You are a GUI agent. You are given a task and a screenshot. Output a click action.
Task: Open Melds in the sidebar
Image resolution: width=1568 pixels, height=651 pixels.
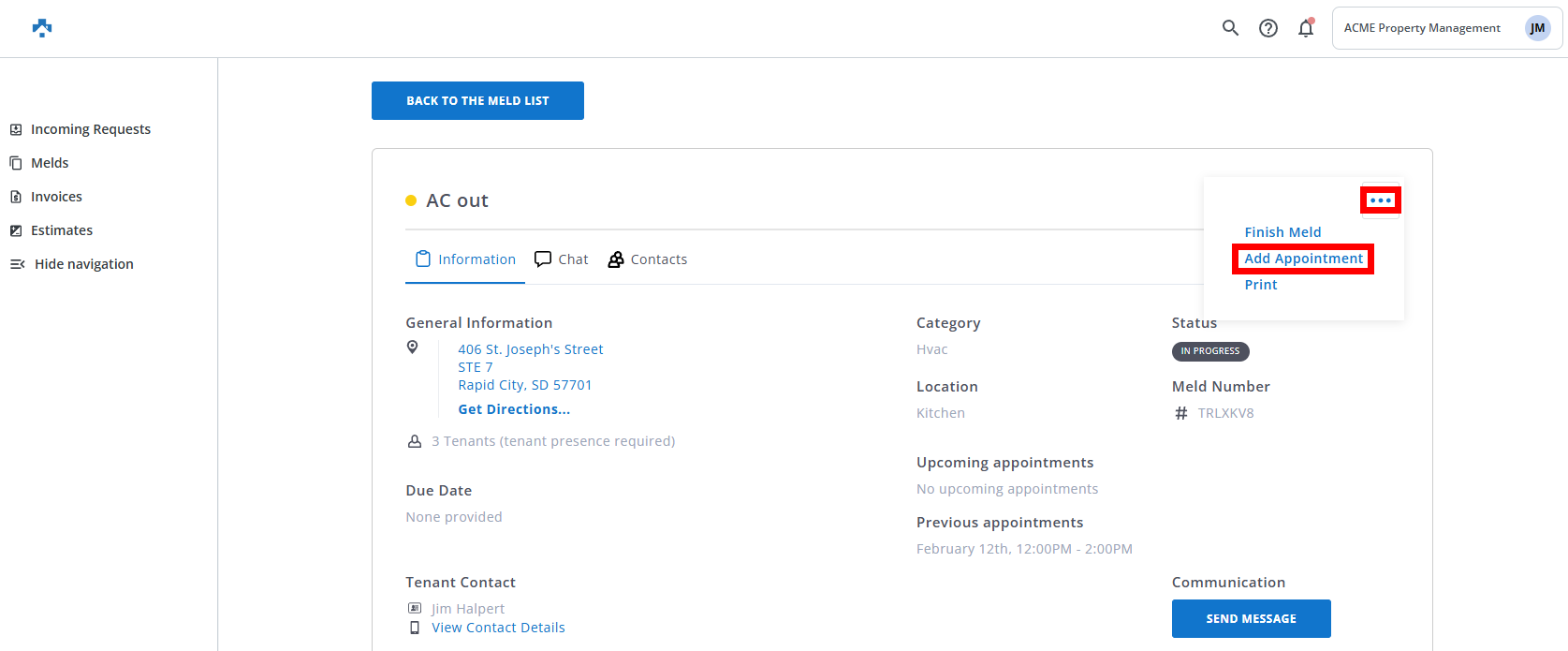(50, 163)
